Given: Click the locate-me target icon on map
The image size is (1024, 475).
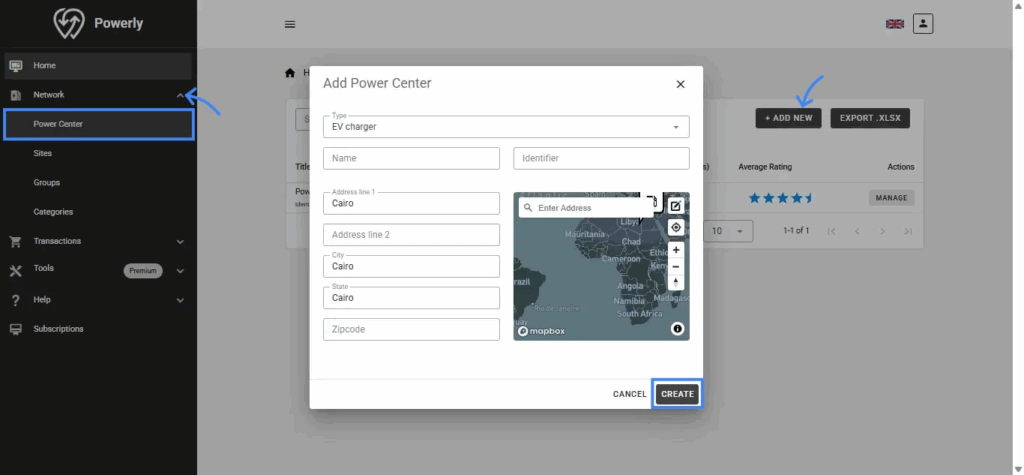Looking at the screenshot, I should point(676,228).
